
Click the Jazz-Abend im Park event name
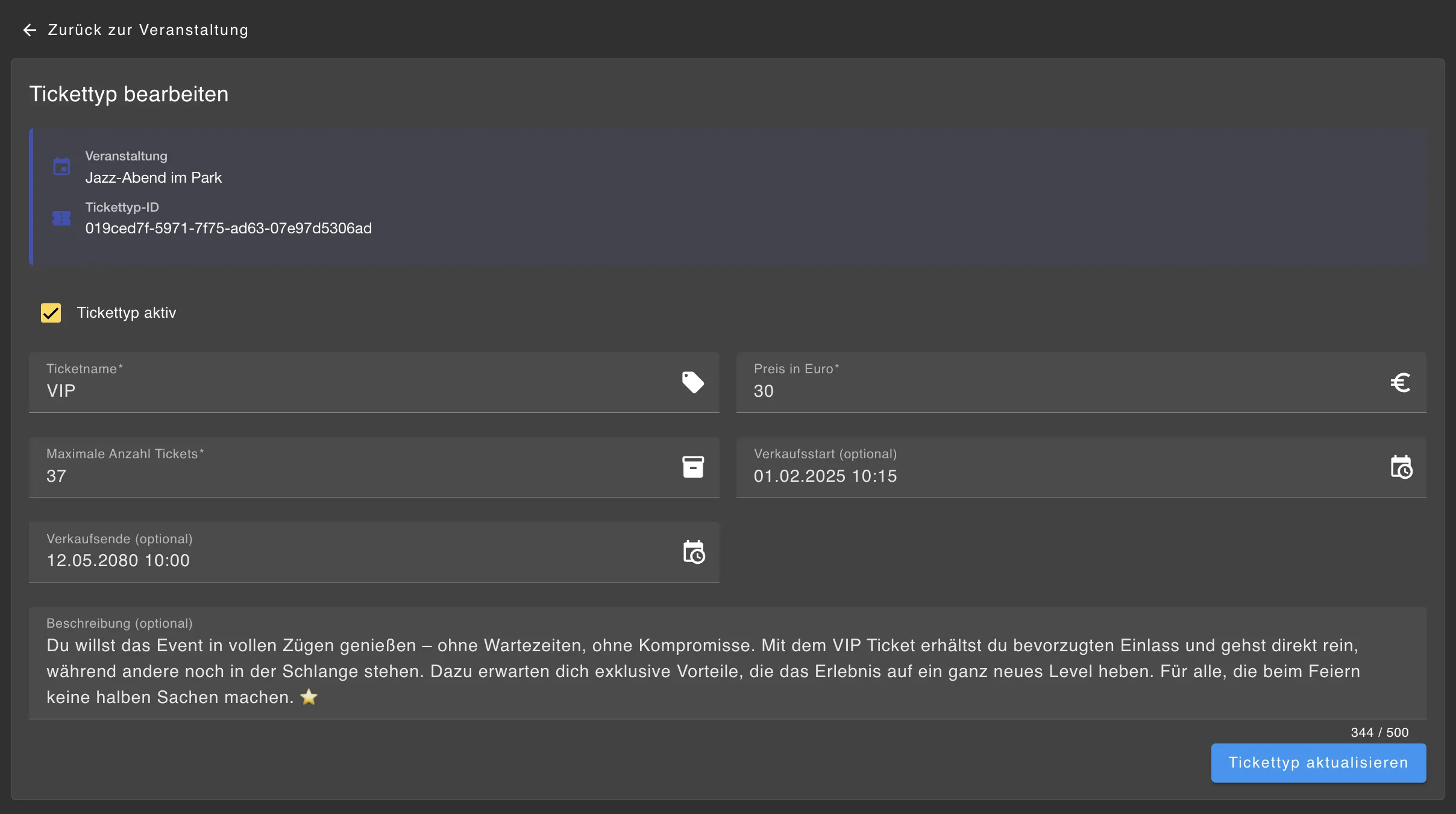[x=154, y=178]
